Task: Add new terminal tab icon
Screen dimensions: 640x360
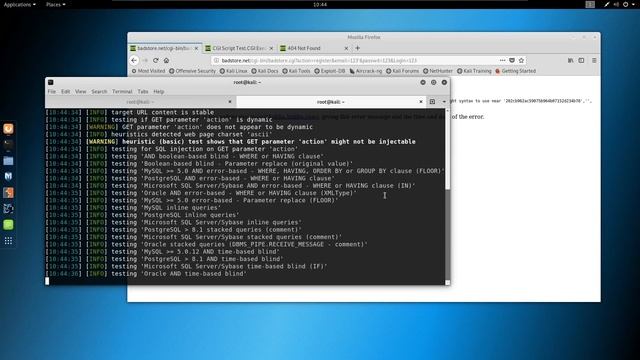Action: (x=432, y=102)
